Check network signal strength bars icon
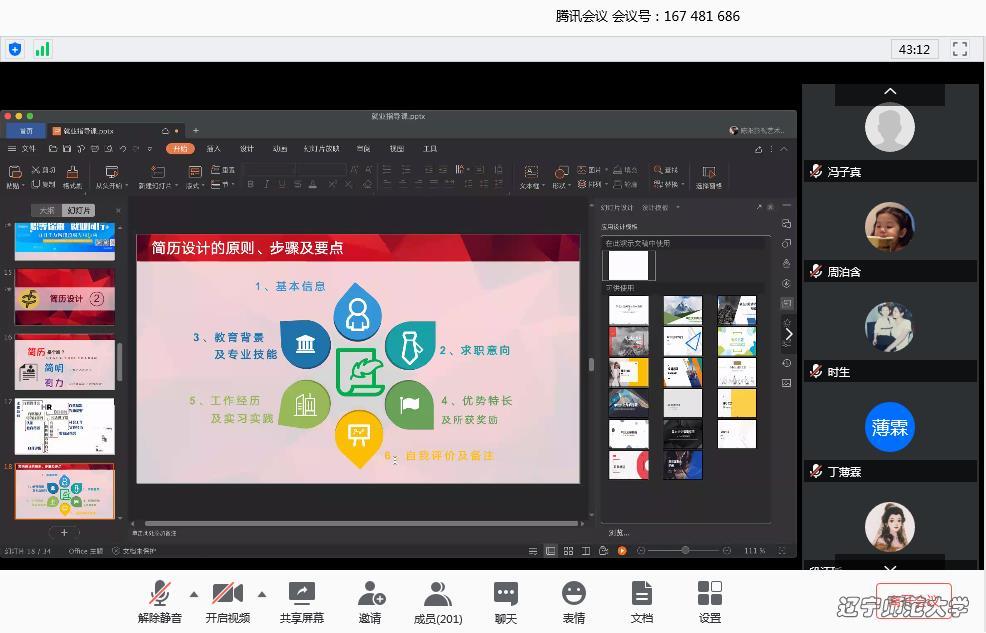This screenshot has height=633, width=986. click(42, 49)
